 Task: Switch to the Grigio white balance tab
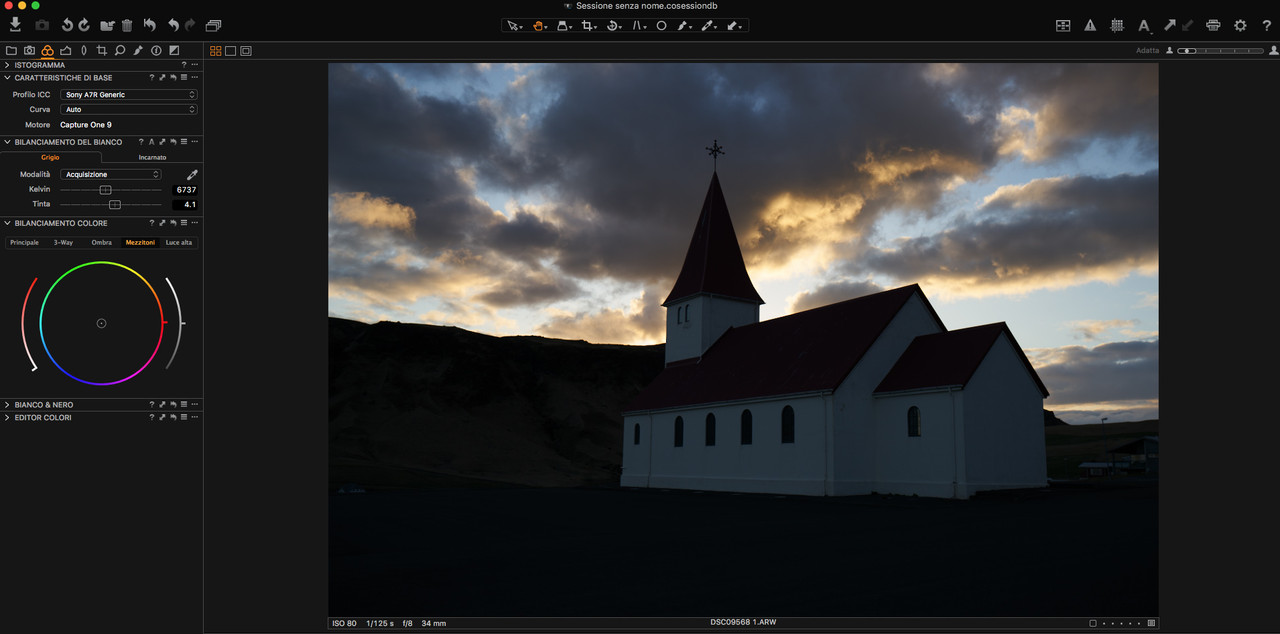point(50,157)
